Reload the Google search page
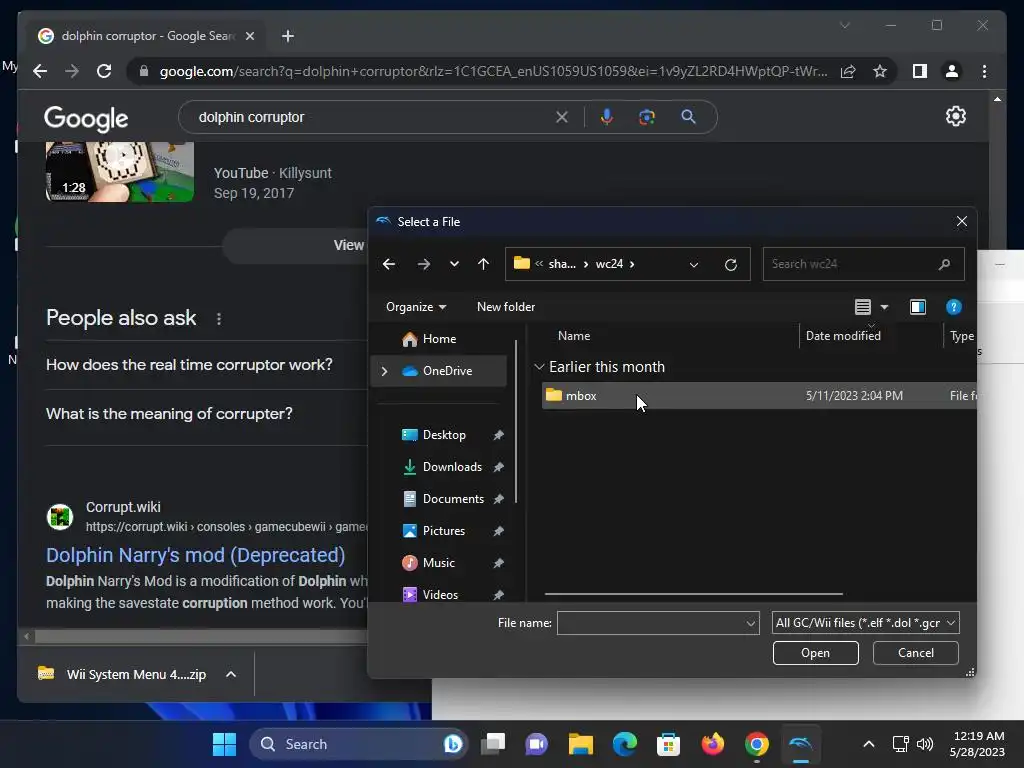 point(104,71)
